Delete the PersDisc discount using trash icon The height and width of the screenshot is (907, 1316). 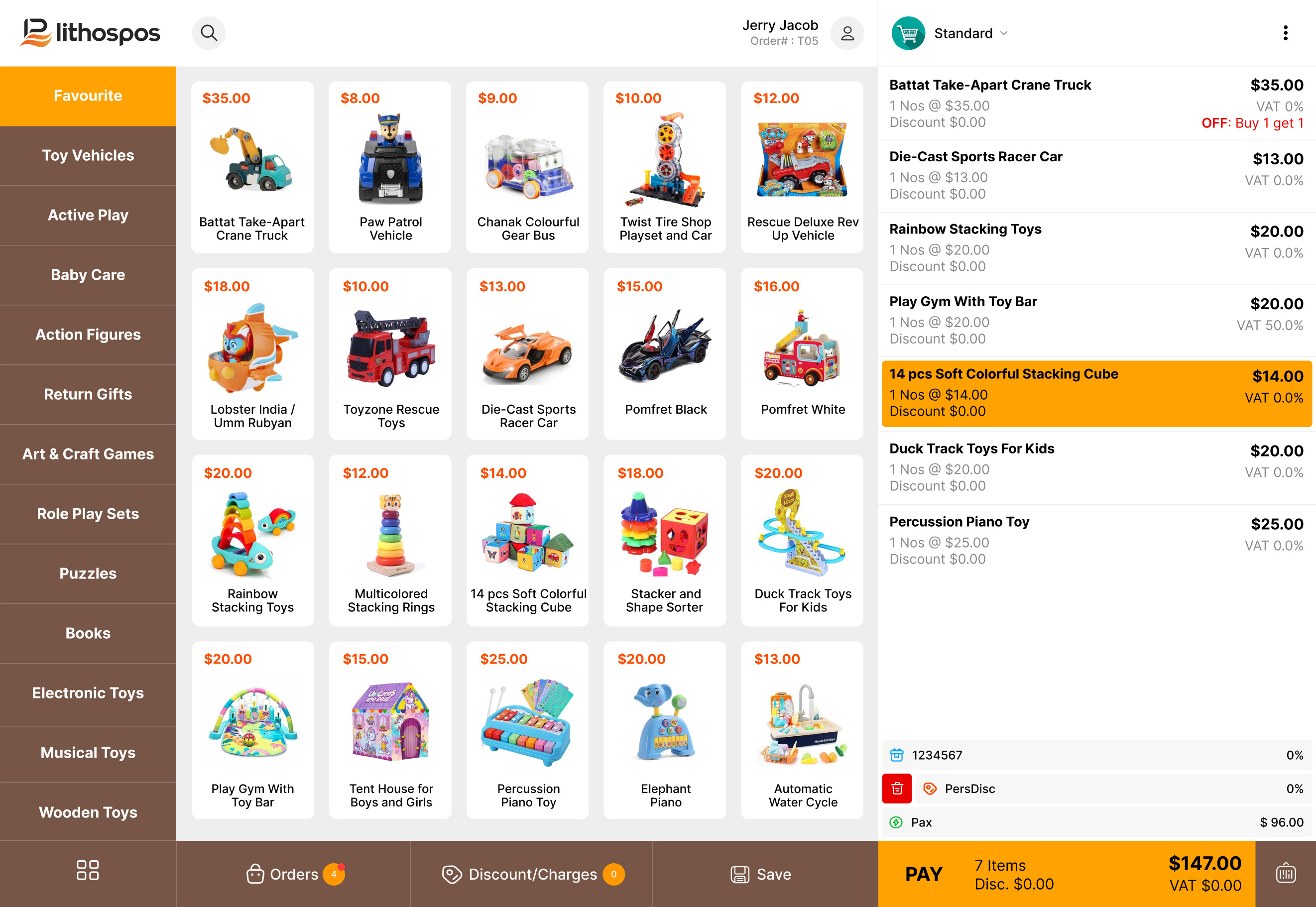click(896, 789)
